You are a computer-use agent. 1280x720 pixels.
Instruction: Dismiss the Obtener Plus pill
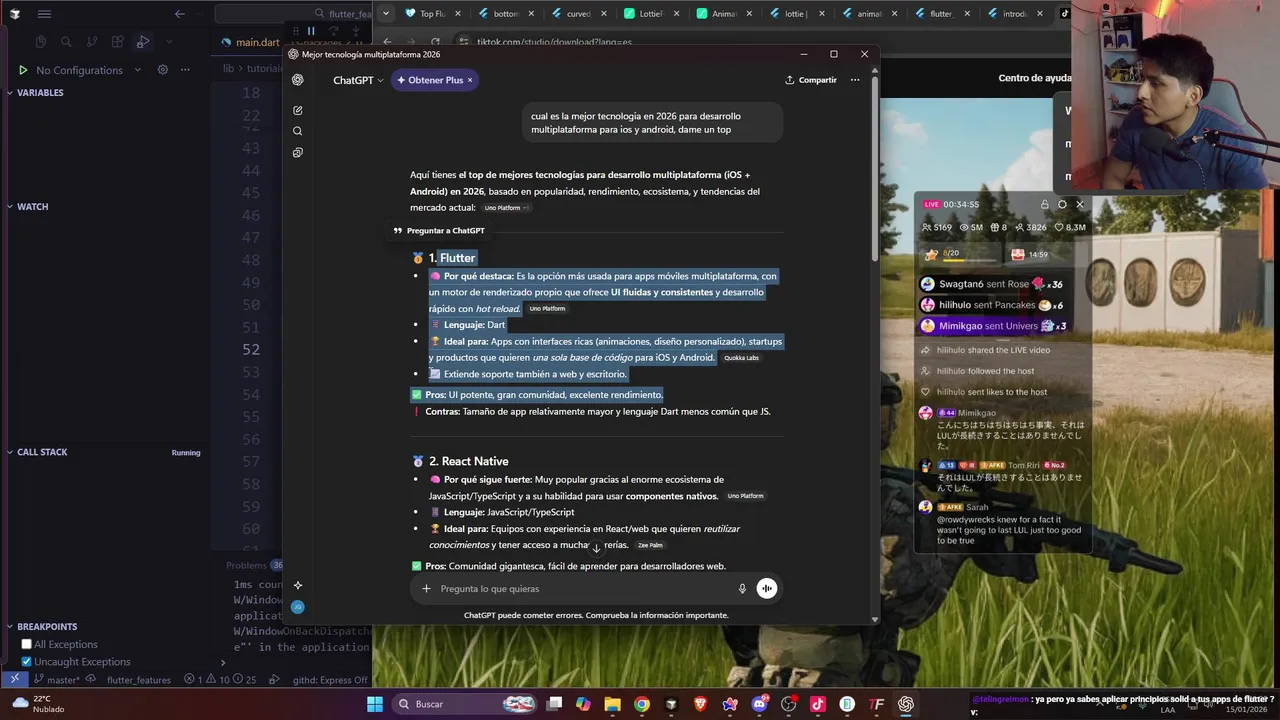click(470, 80)
